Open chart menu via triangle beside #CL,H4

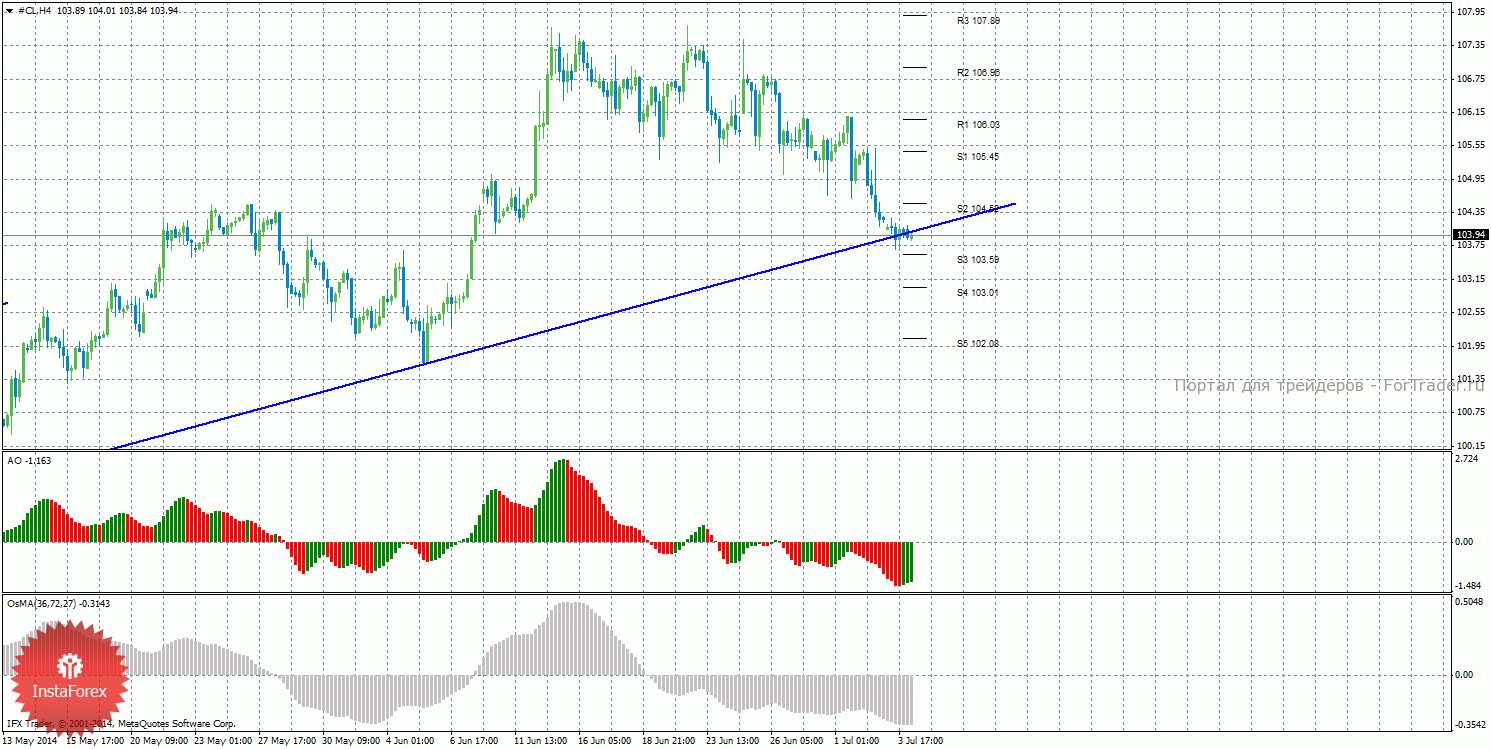[x=9, y=10]
